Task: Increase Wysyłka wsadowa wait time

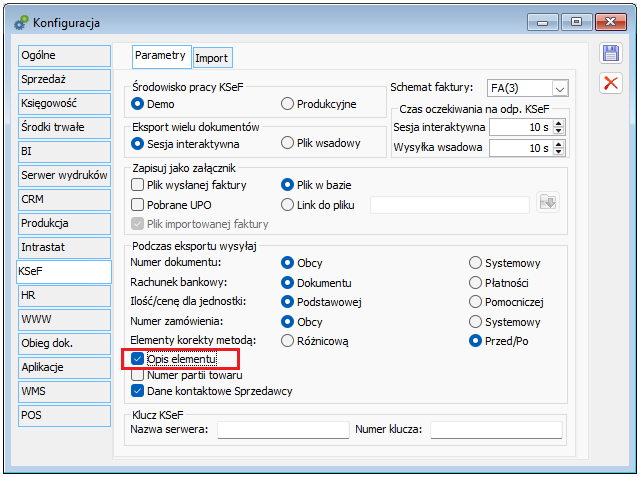Action: 559,144
